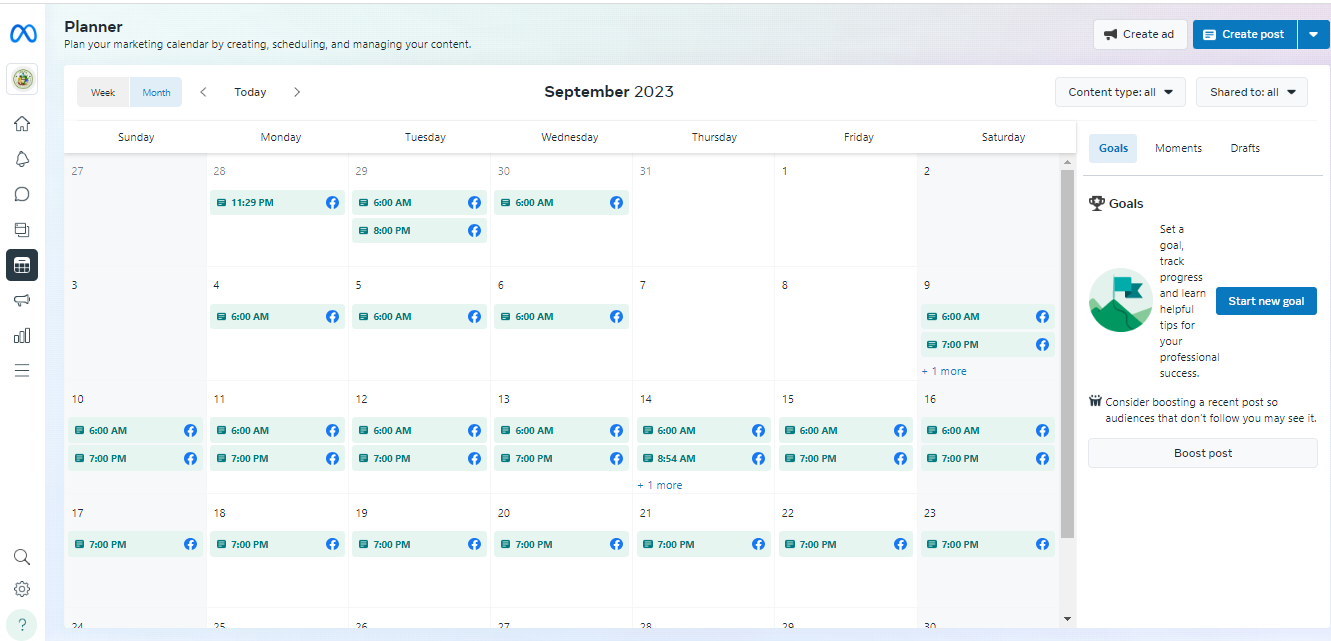1331x641 pixels.
Task: Click the calendar vertical scrollbar thumb
Action: [x=1067, y=354]
